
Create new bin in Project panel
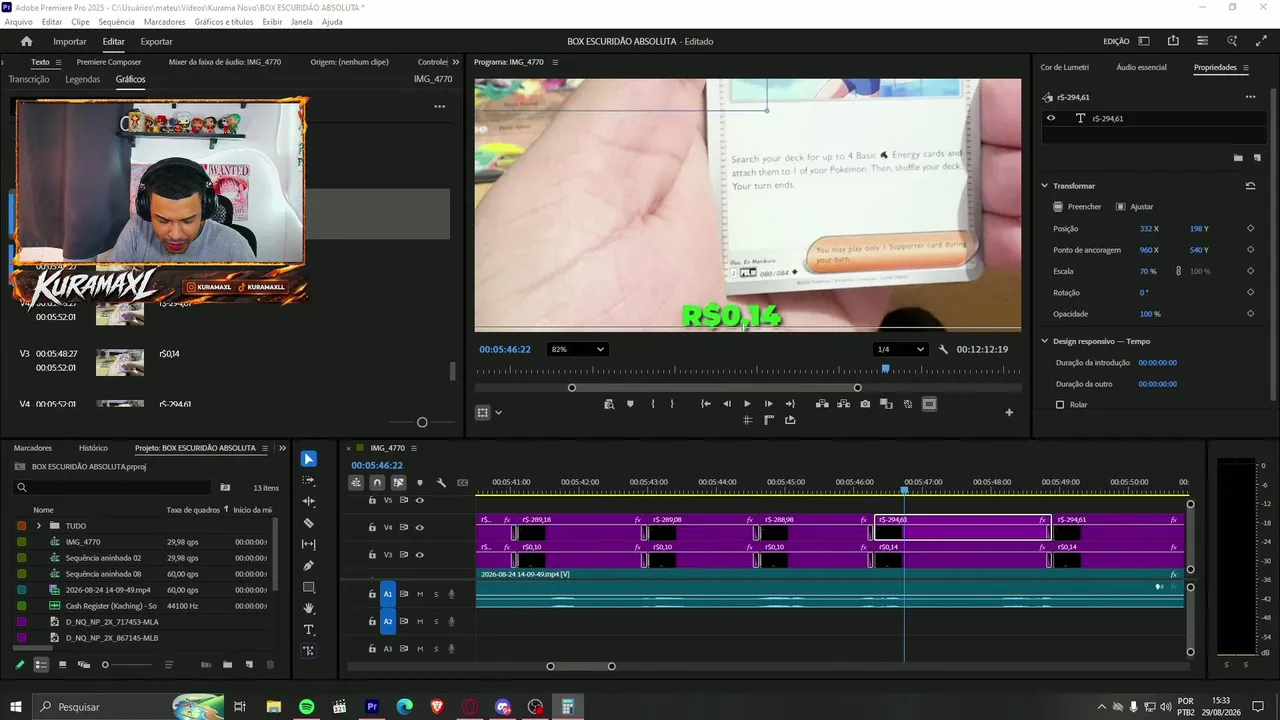[227, 665]
